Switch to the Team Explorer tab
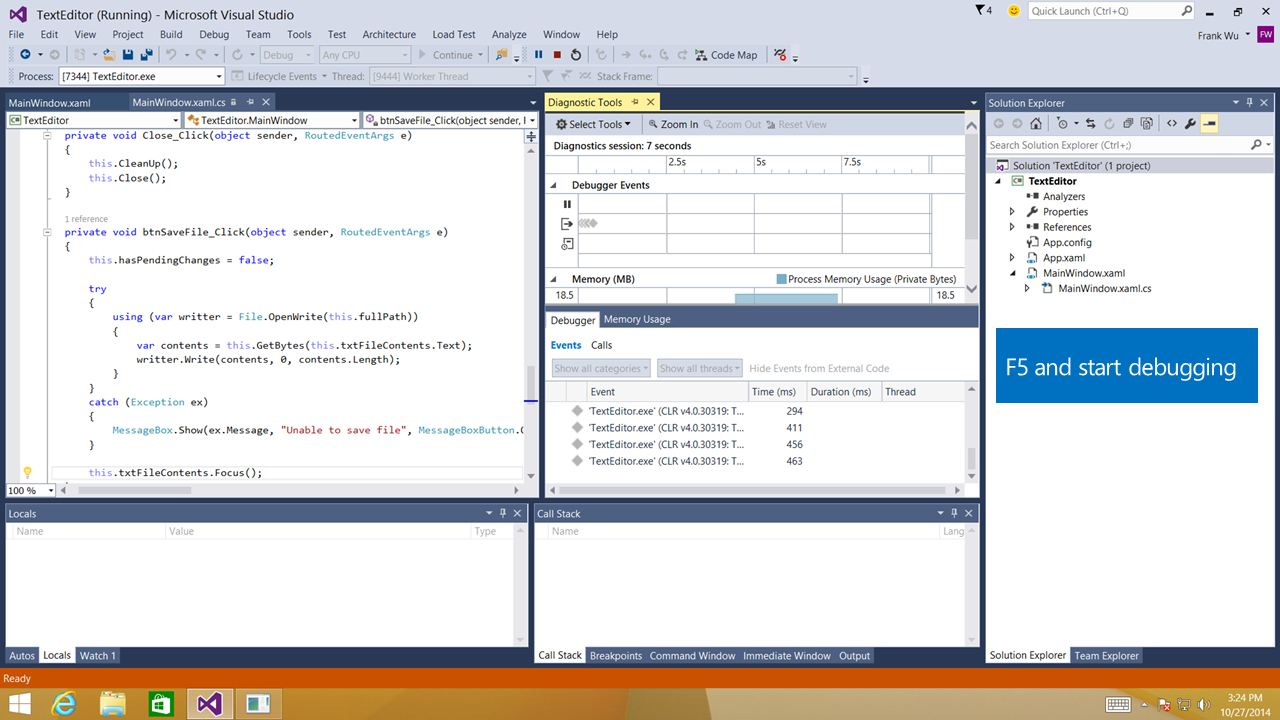Screen dimensions: 1280x720 [1106, 656]
